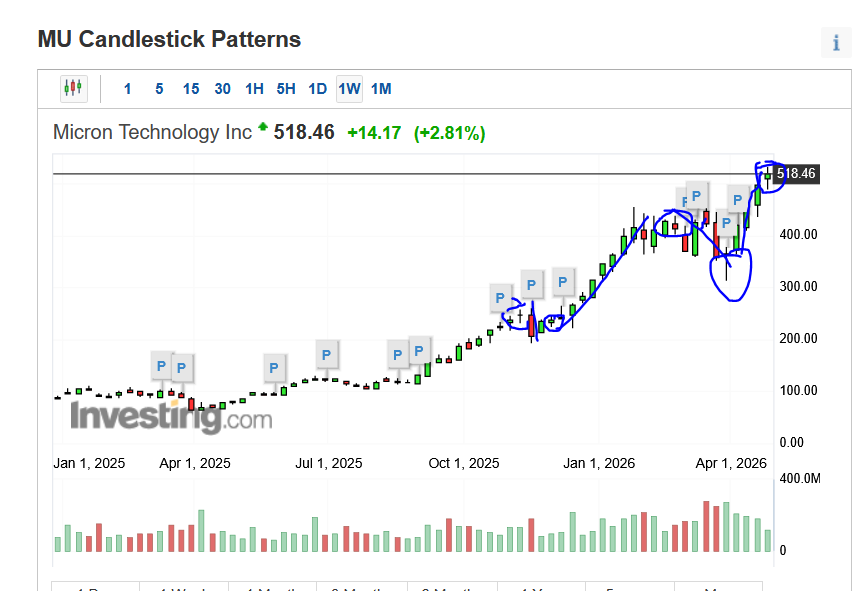Switch chart to 15 minute interval
Screen dimensions: 857x591
pos(191,89)
